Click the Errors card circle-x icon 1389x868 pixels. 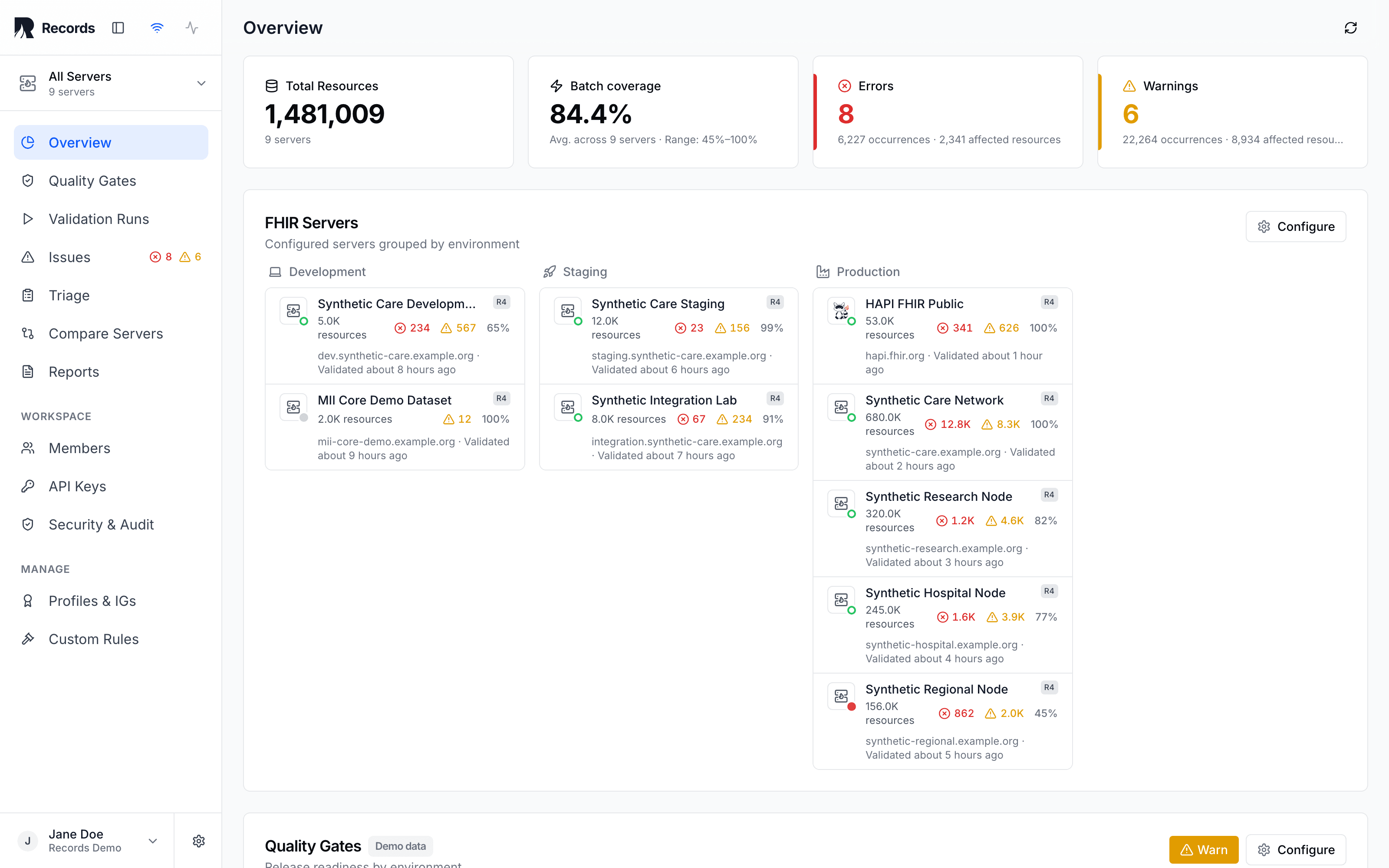click(x=844, y=86)
